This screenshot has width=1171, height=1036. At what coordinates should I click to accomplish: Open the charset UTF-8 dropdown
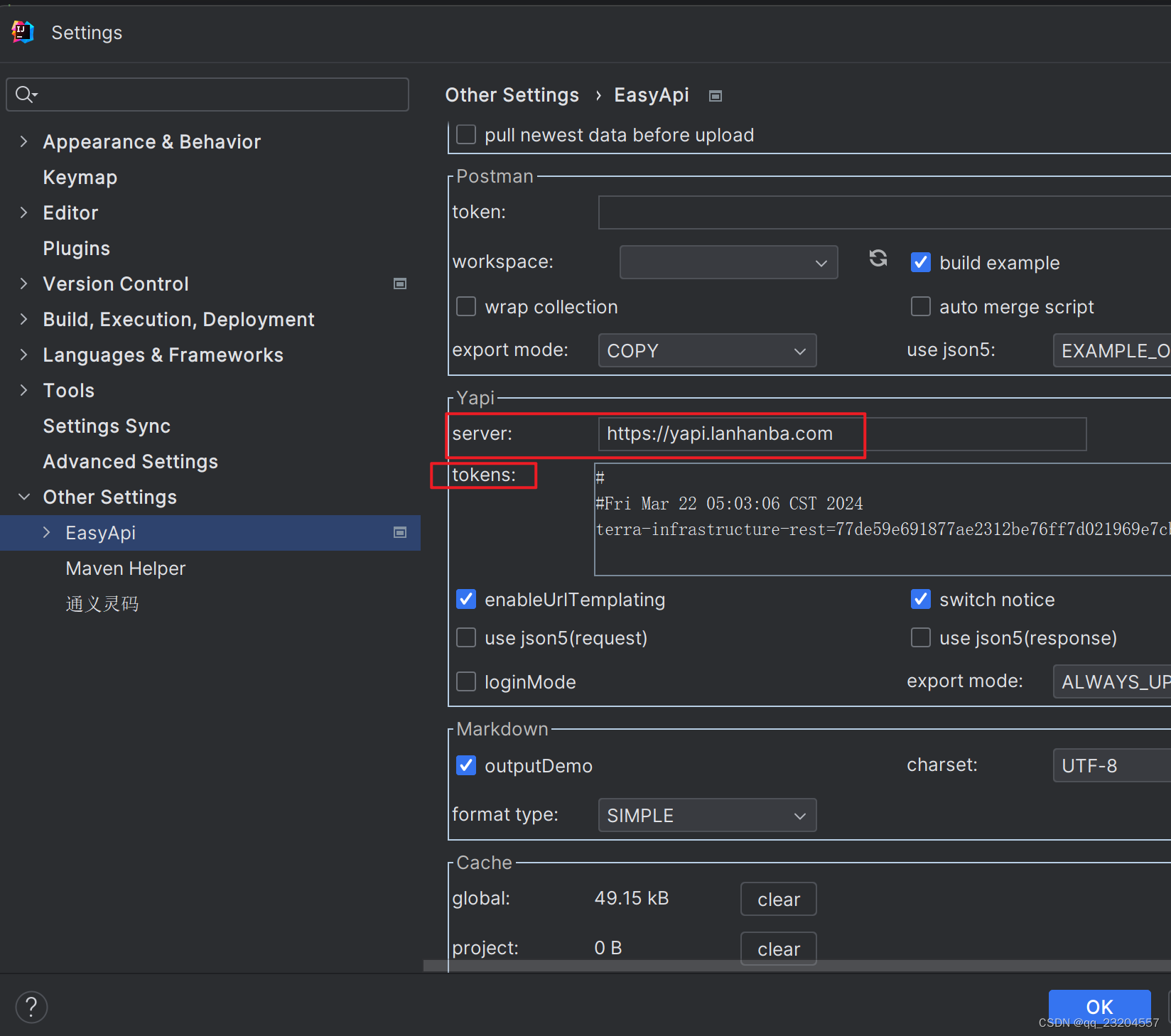tap(1112, 765)
